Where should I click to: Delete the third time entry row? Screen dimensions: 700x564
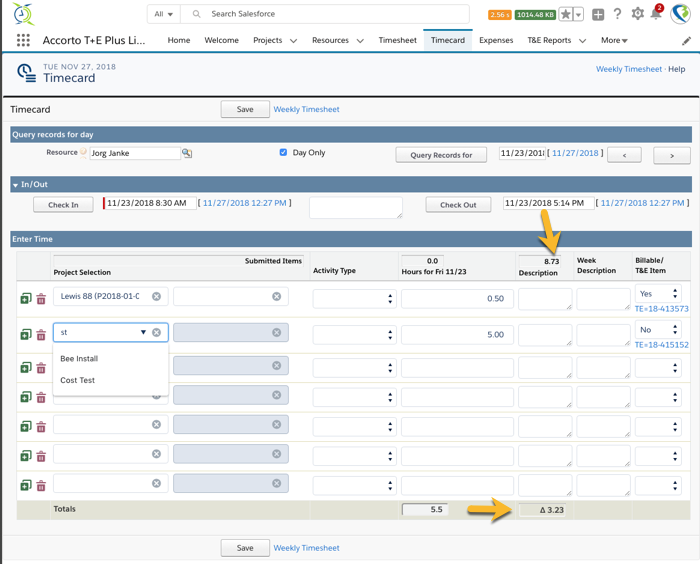41,368
